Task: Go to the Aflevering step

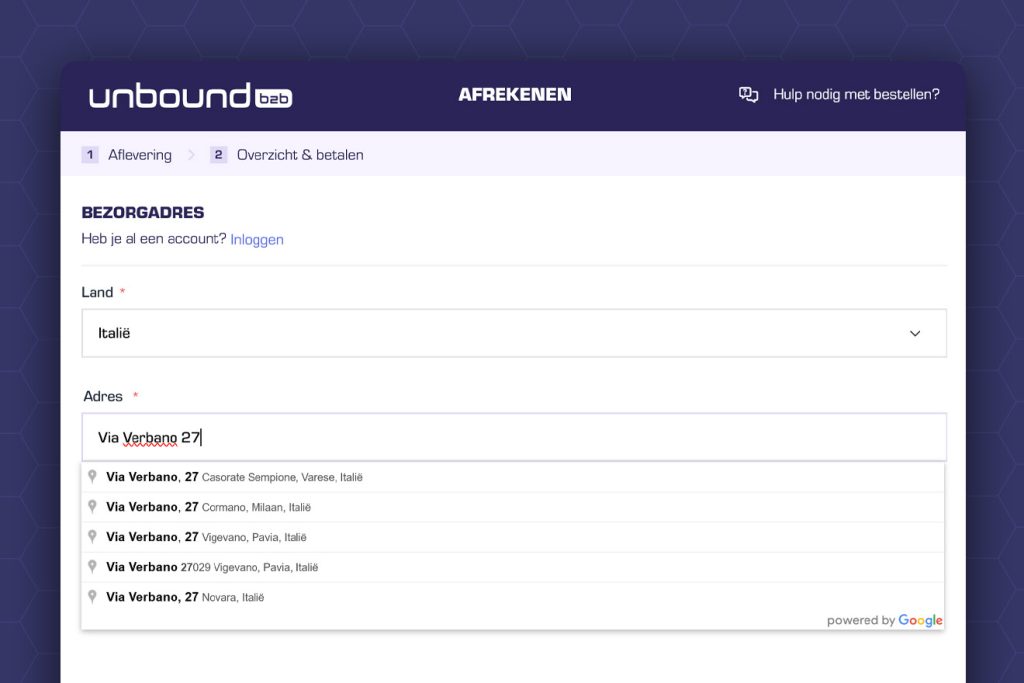Action: 139,155
